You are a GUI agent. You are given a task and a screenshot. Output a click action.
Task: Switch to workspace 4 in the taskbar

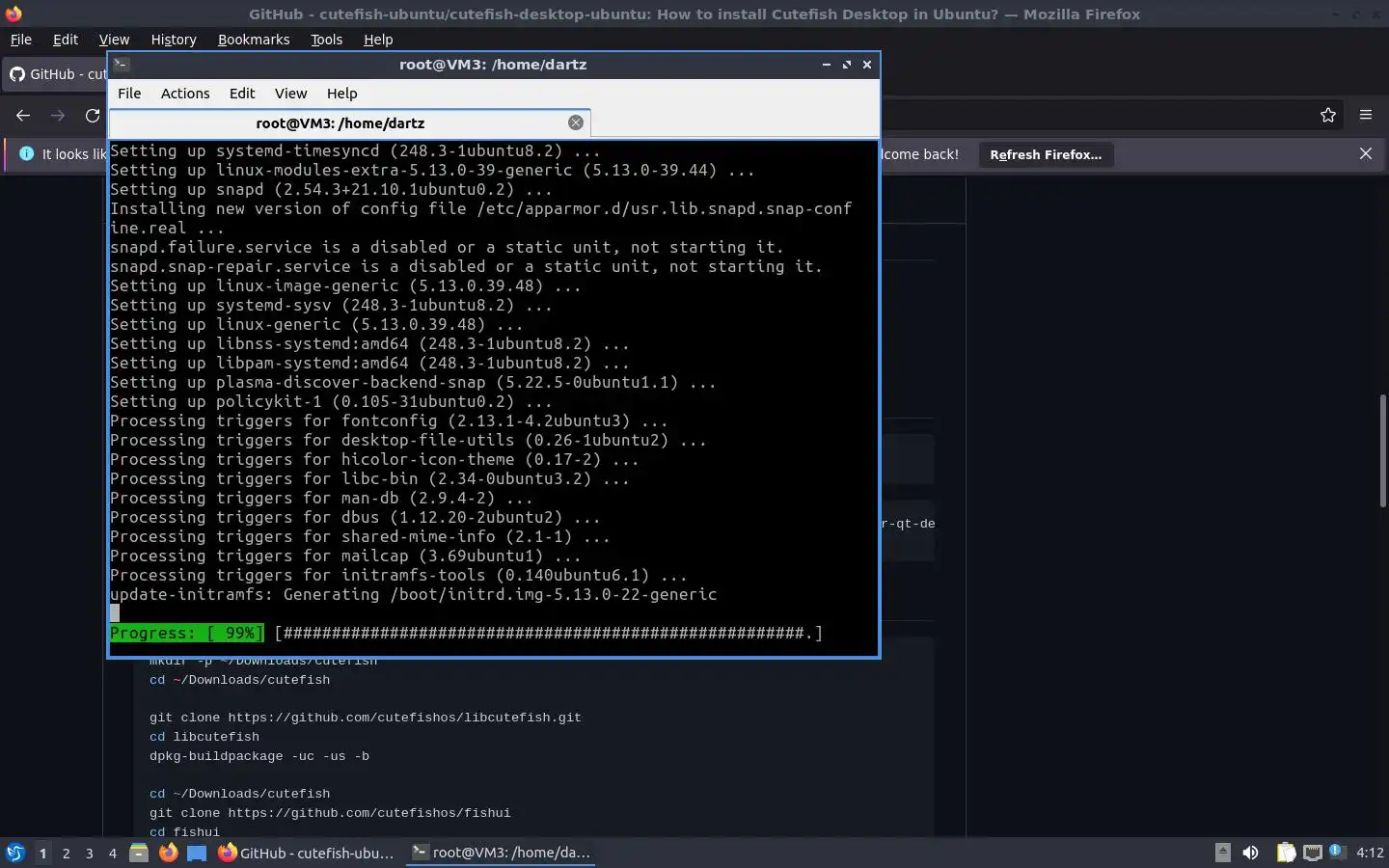point(113,853)
